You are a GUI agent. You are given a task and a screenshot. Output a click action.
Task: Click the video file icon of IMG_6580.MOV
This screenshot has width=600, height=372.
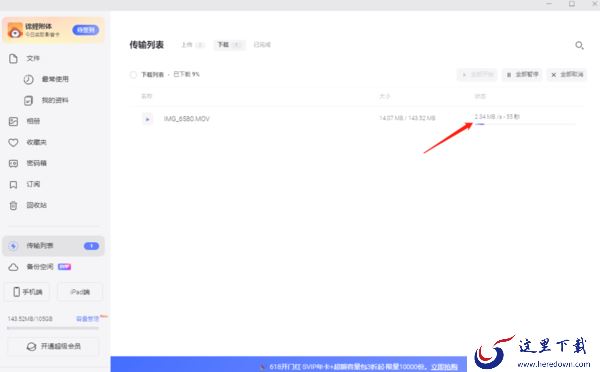pos(147,119)
